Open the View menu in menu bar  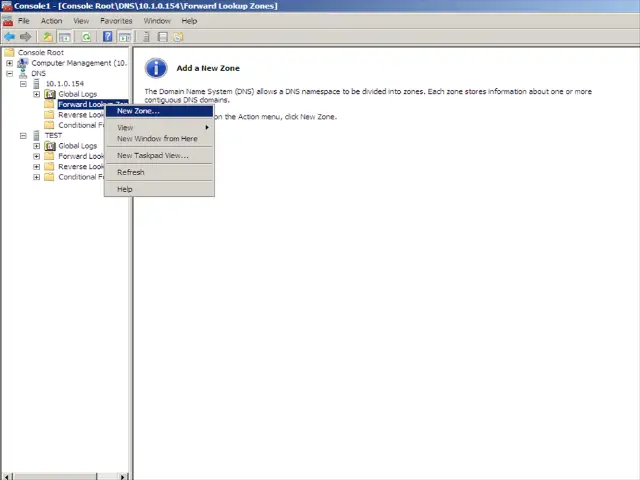click(81, 21)
